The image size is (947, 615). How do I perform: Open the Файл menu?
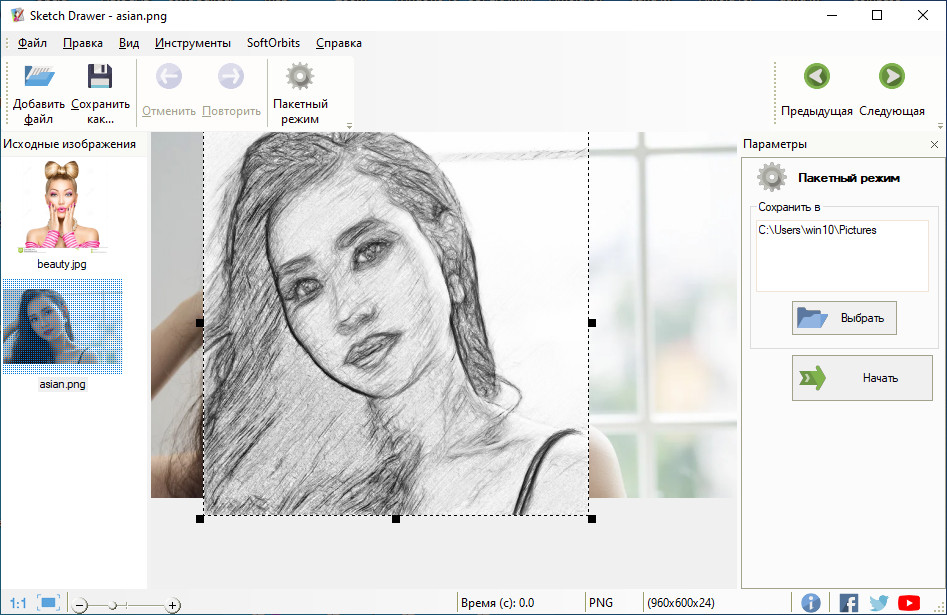pos(33,43)
